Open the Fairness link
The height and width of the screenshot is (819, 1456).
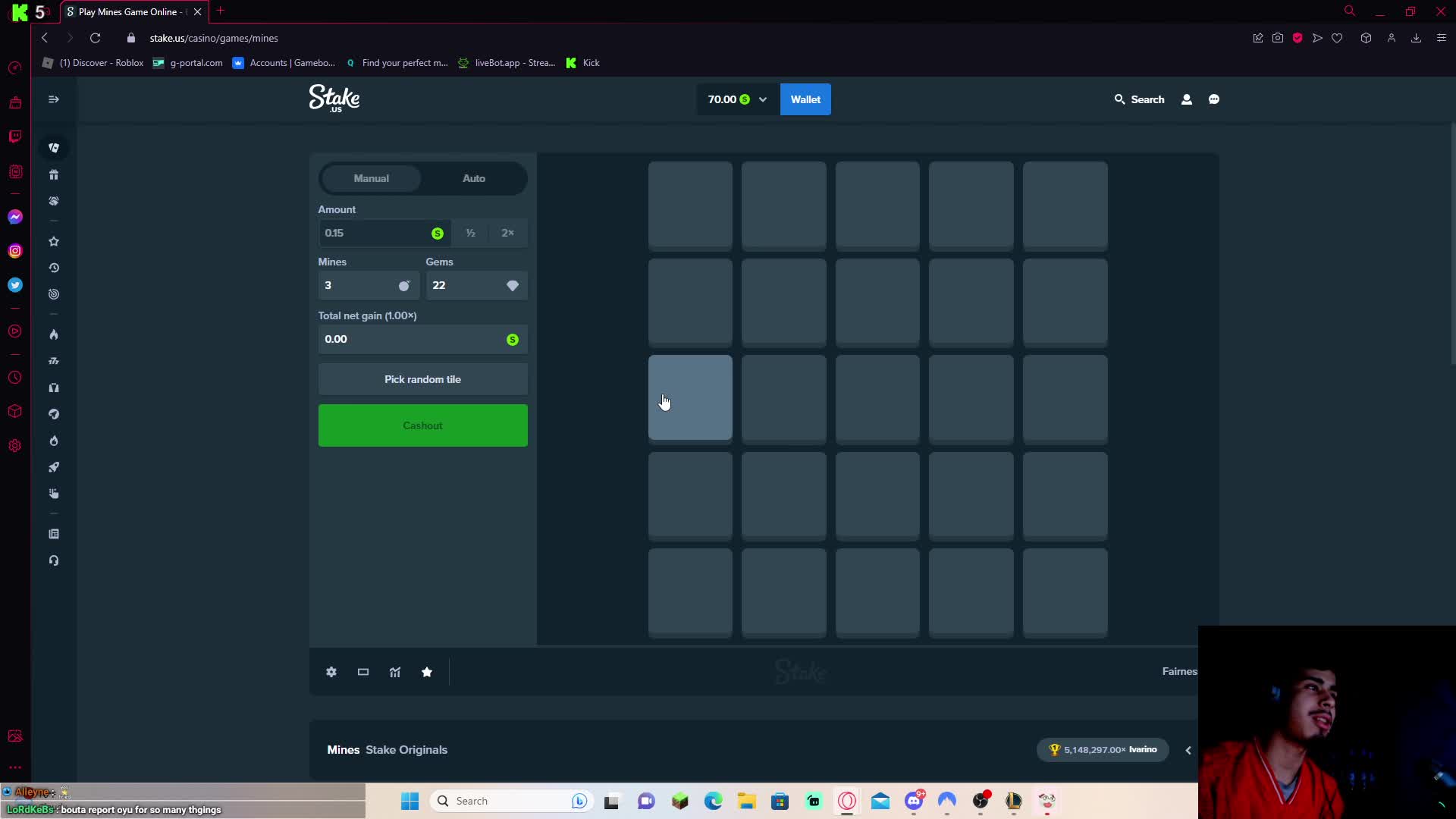[1179, 671]
